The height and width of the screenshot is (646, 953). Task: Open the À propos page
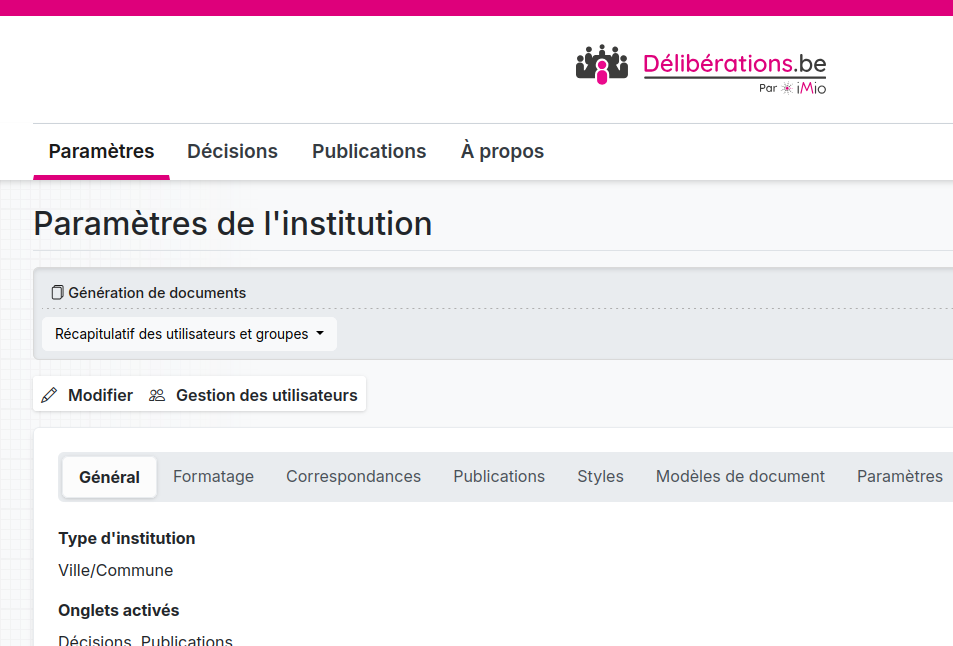[502, 151]
